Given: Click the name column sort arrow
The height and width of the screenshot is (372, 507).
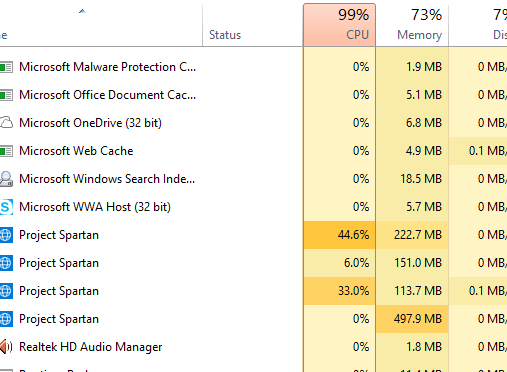Looking at the screenshot, I should click(82, 11).
